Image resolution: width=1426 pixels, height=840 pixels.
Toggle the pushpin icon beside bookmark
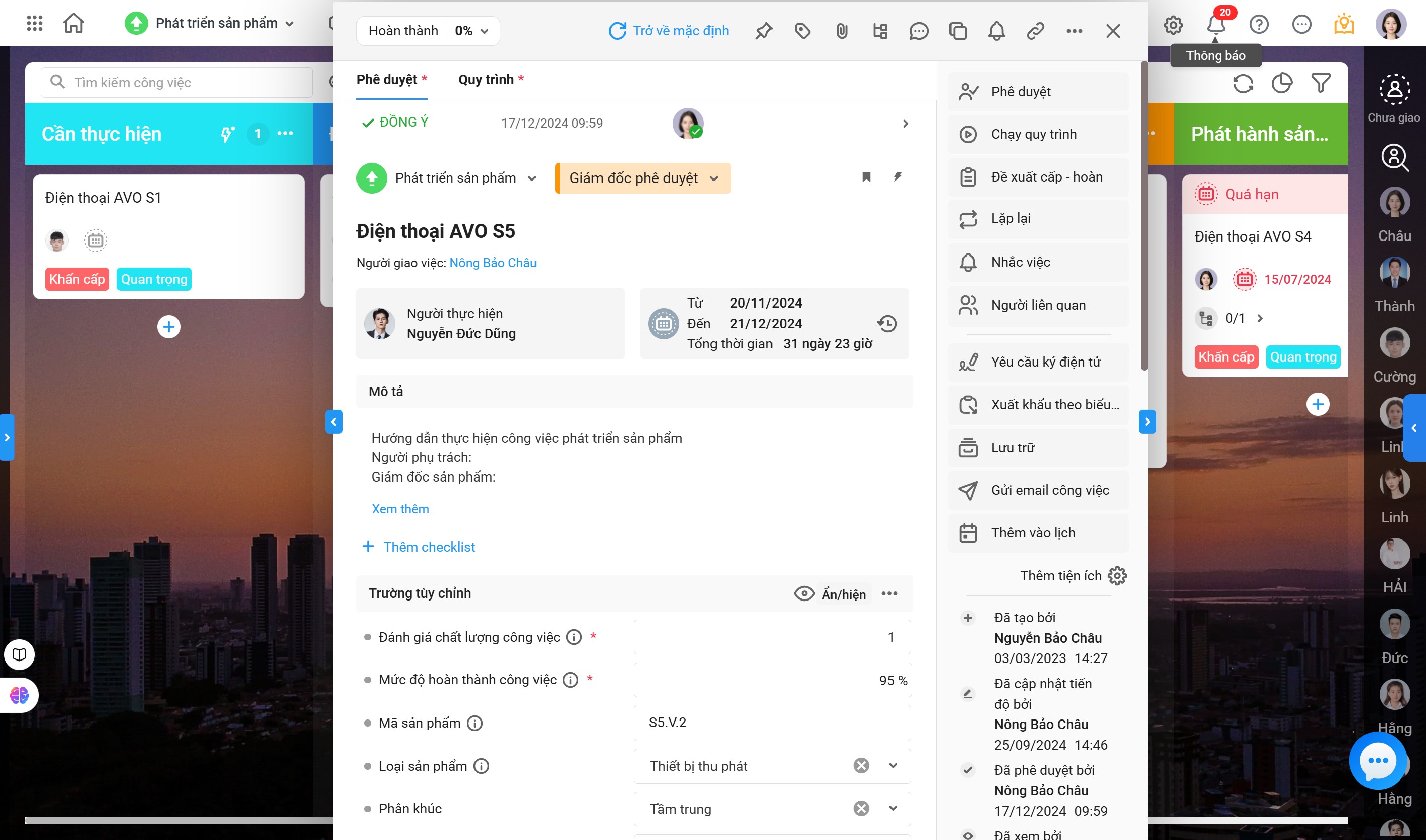click(x=897, y=177)
